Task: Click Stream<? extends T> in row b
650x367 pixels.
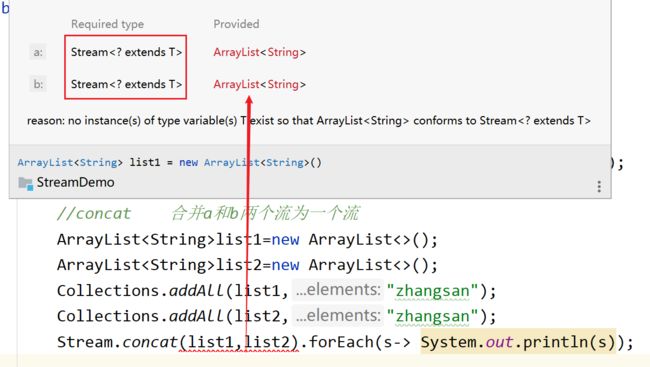Action: pos(126,84)
